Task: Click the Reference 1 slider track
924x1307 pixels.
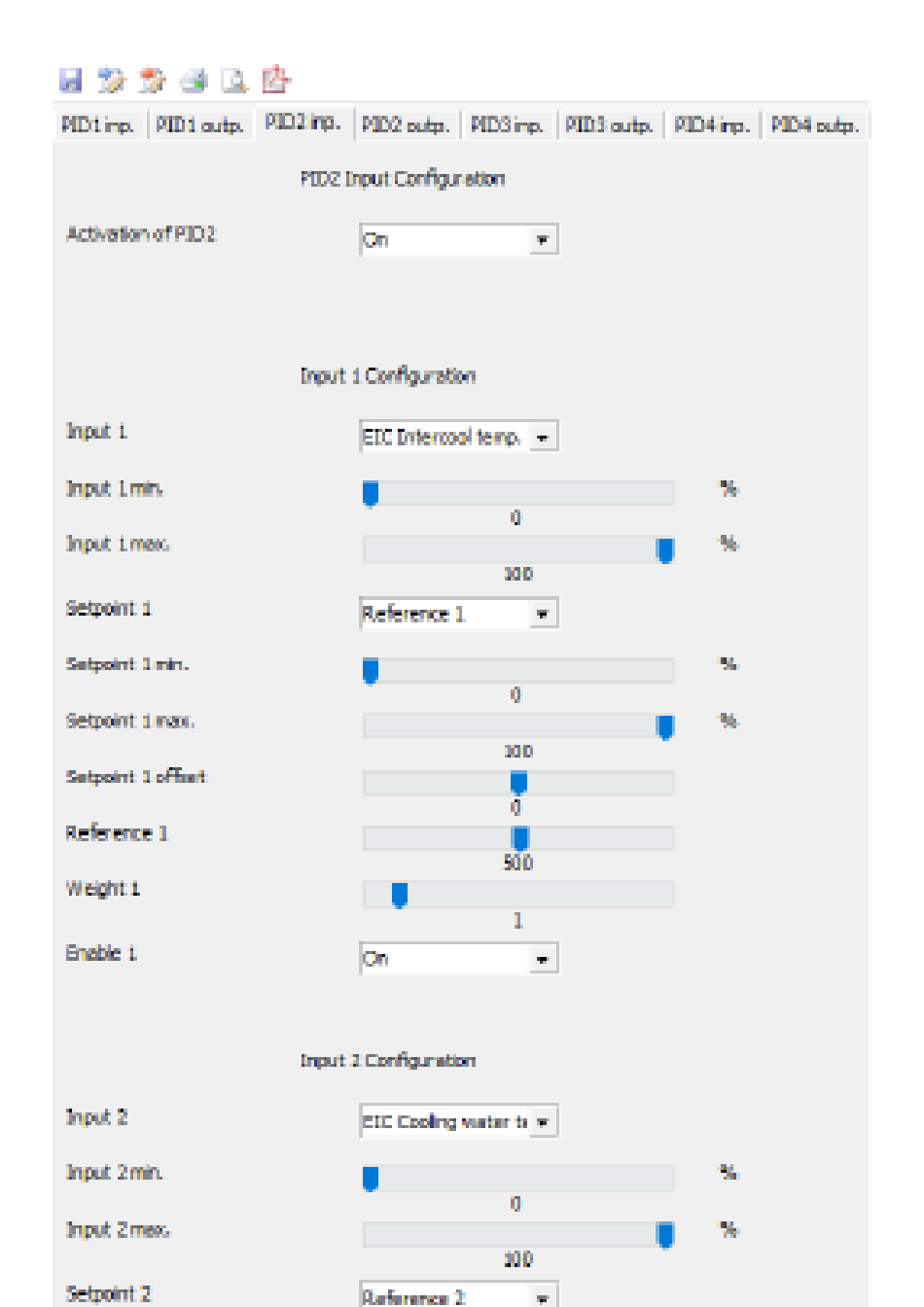Action: 518,839
